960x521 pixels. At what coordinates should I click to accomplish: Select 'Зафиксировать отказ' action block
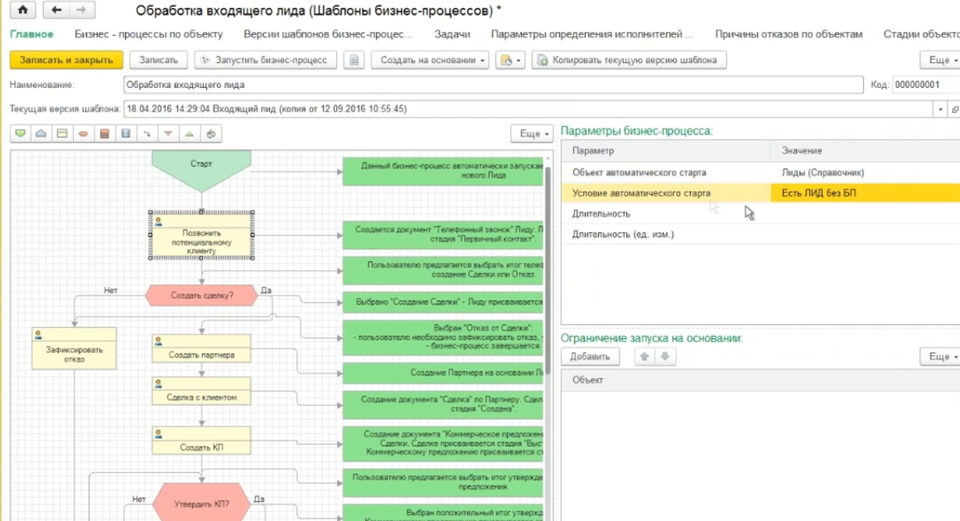tap(74, 348)
